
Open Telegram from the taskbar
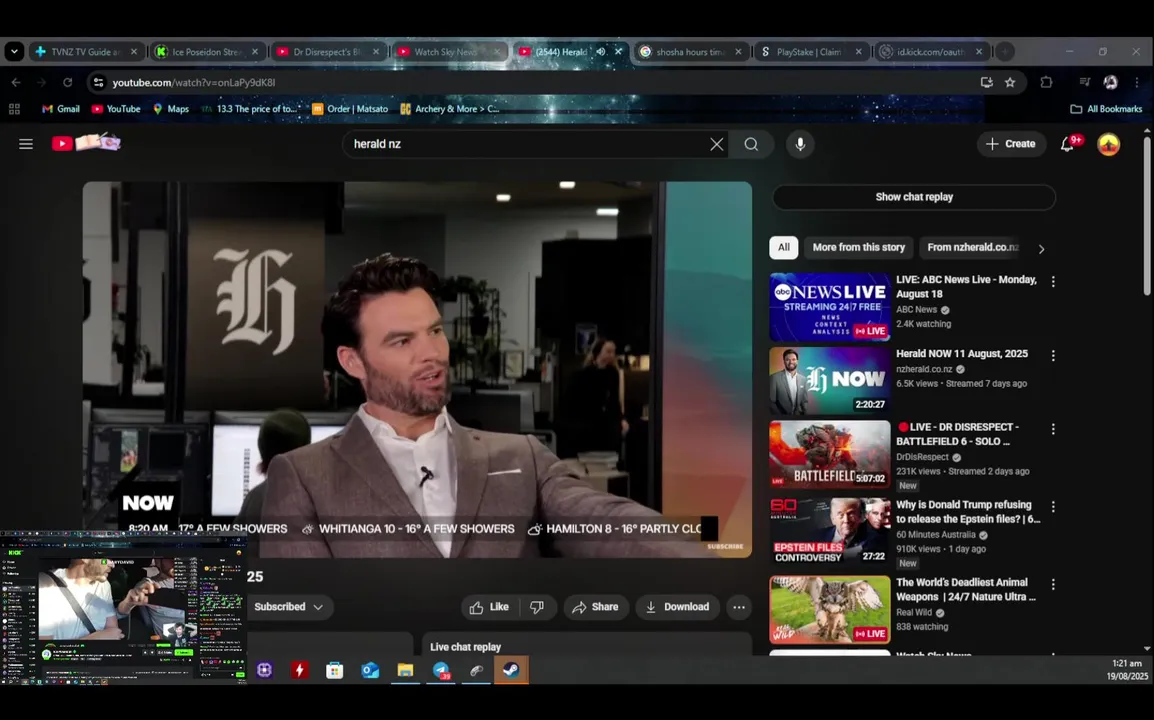441,670
